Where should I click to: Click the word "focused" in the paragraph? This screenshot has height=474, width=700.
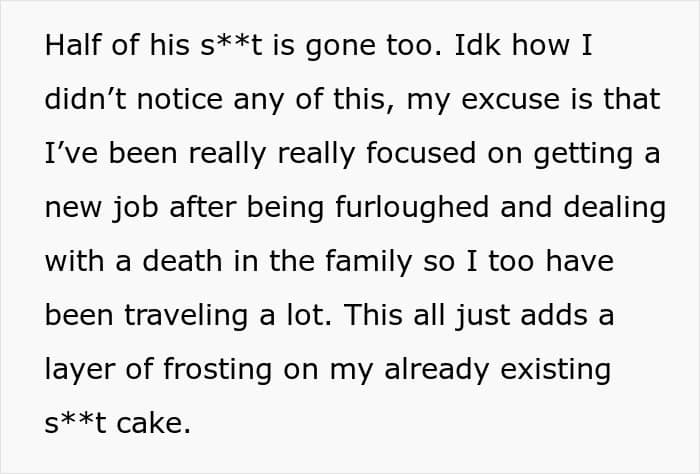click(x=421, y=153)
